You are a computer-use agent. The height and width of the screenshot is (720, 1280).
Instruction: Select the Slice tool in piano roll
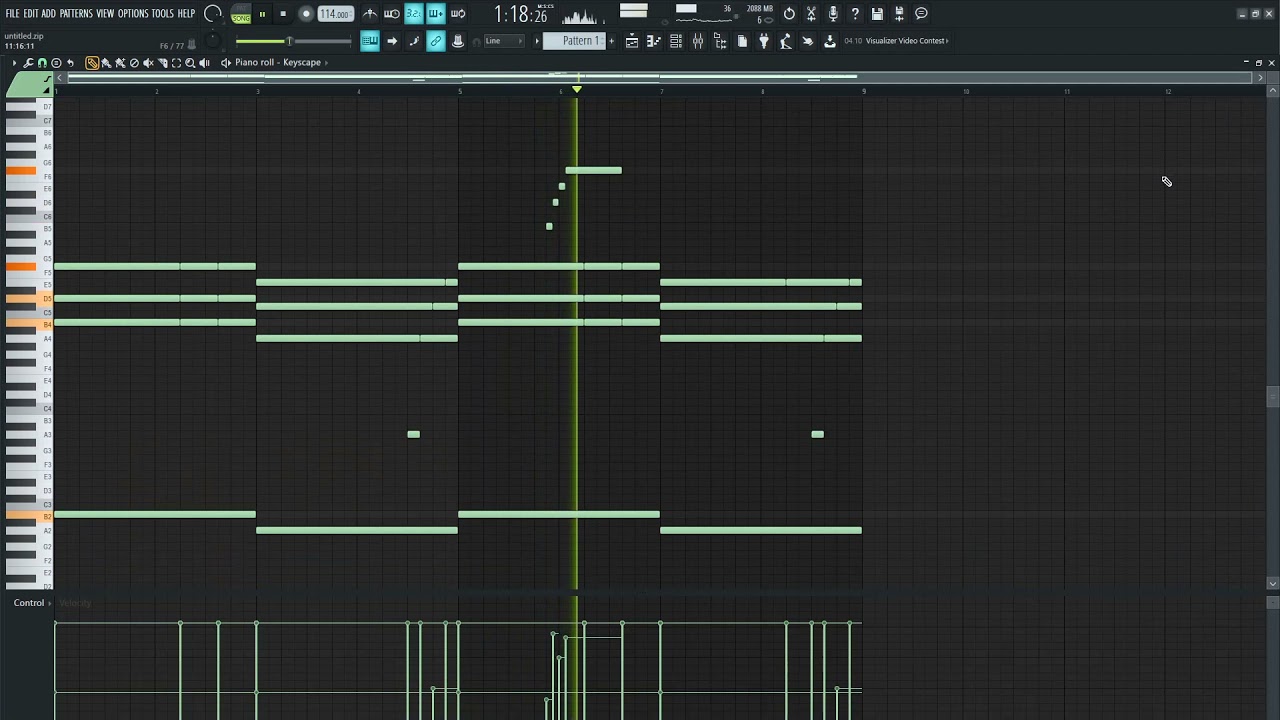tap(162, 63)
